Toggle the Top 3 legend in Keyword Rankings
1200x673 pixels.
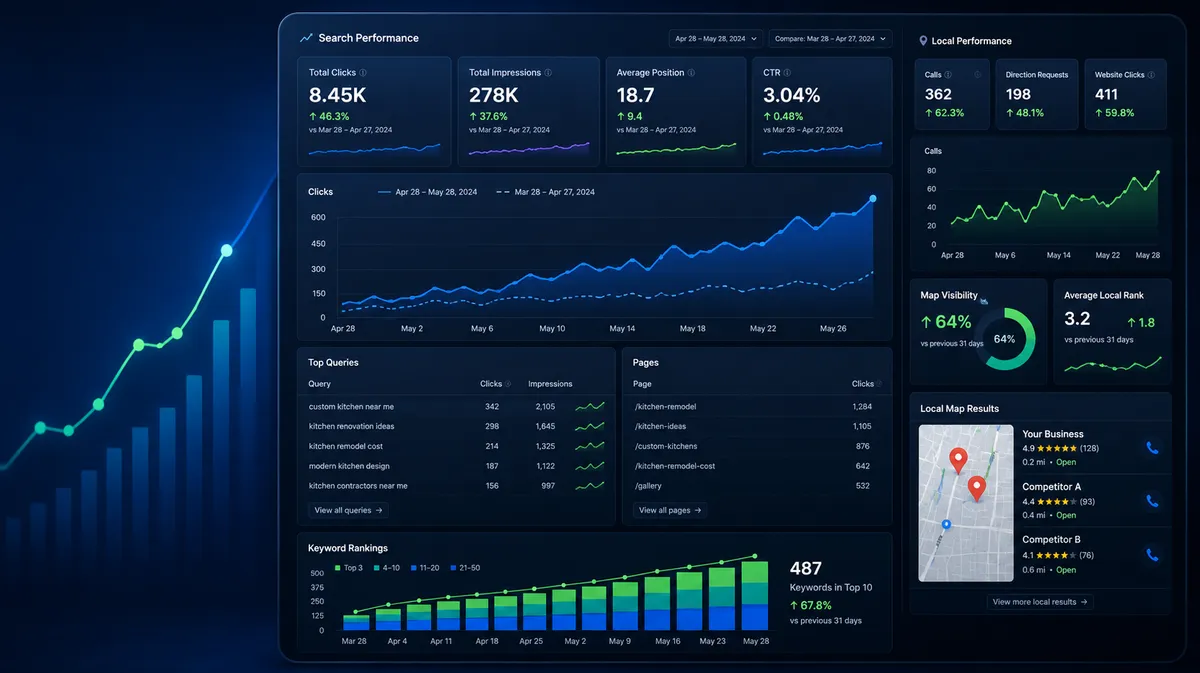tap(347, 568)
